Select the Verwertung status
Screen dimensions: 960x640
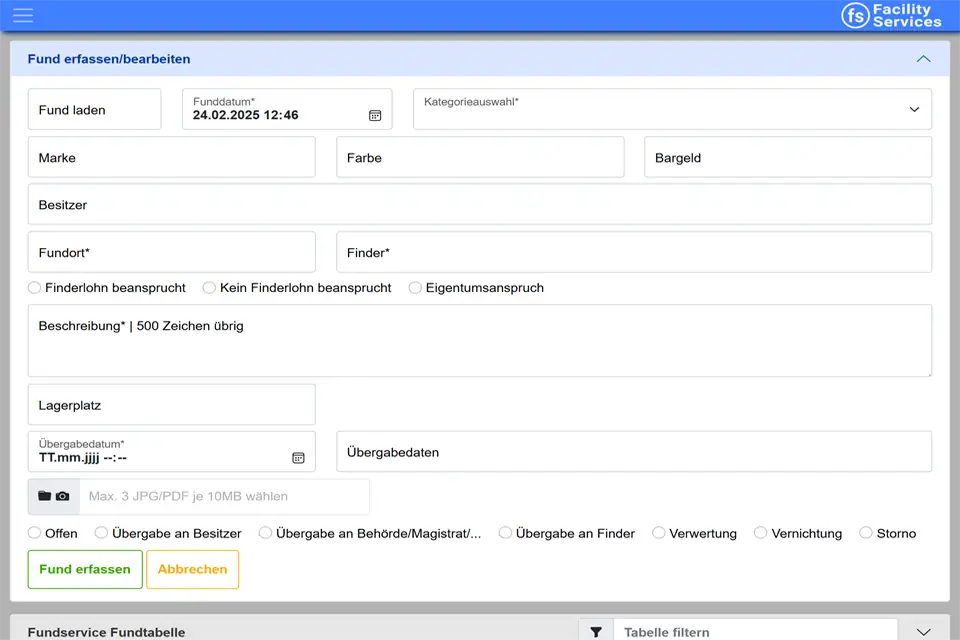(659, 533)
